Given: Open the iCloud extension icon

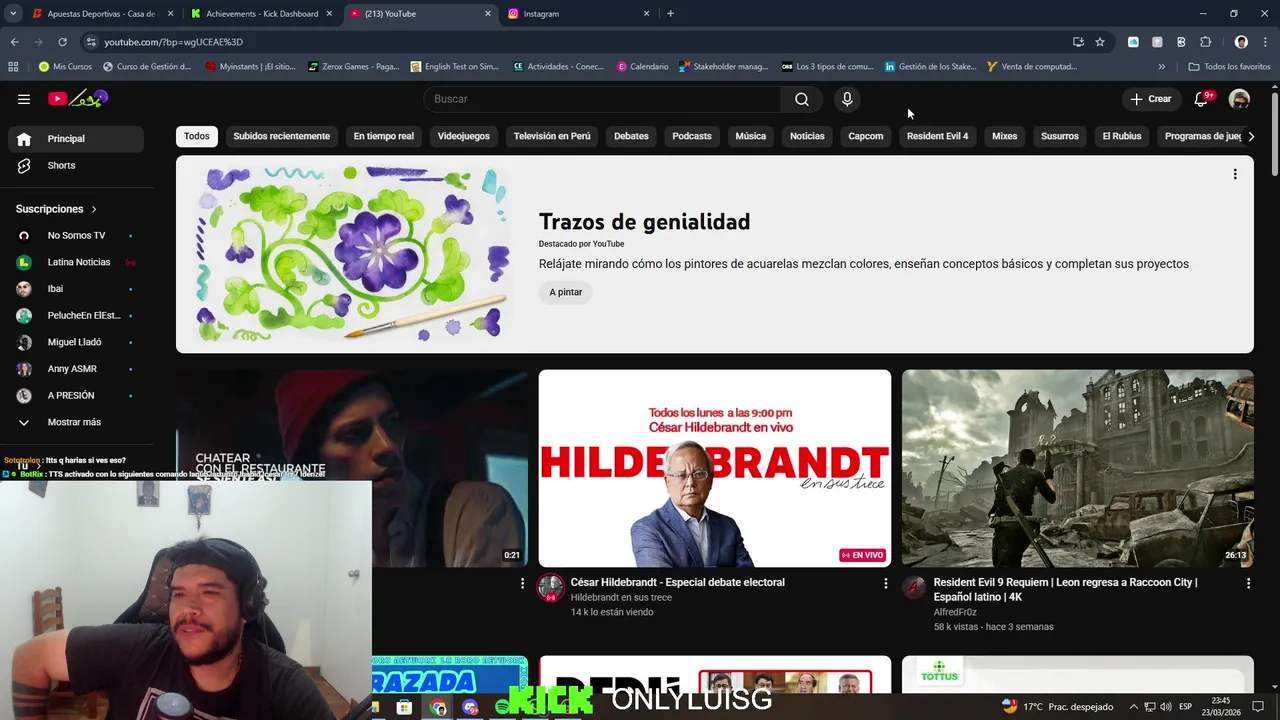Looking at the screenshot, I should [x=1133, y=42].
